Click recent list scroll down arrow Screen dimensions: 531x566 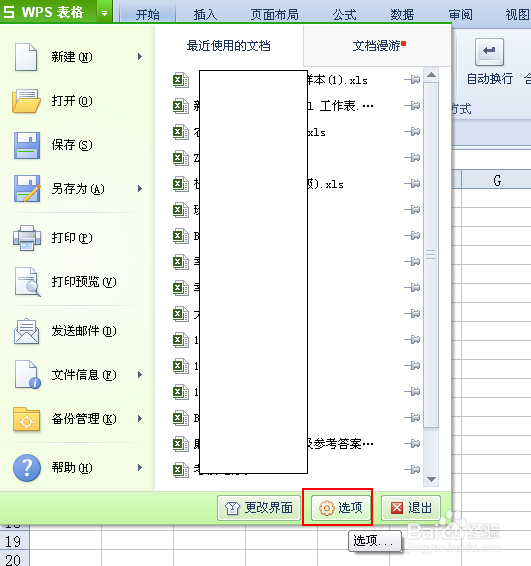click(x=431, y=479)
